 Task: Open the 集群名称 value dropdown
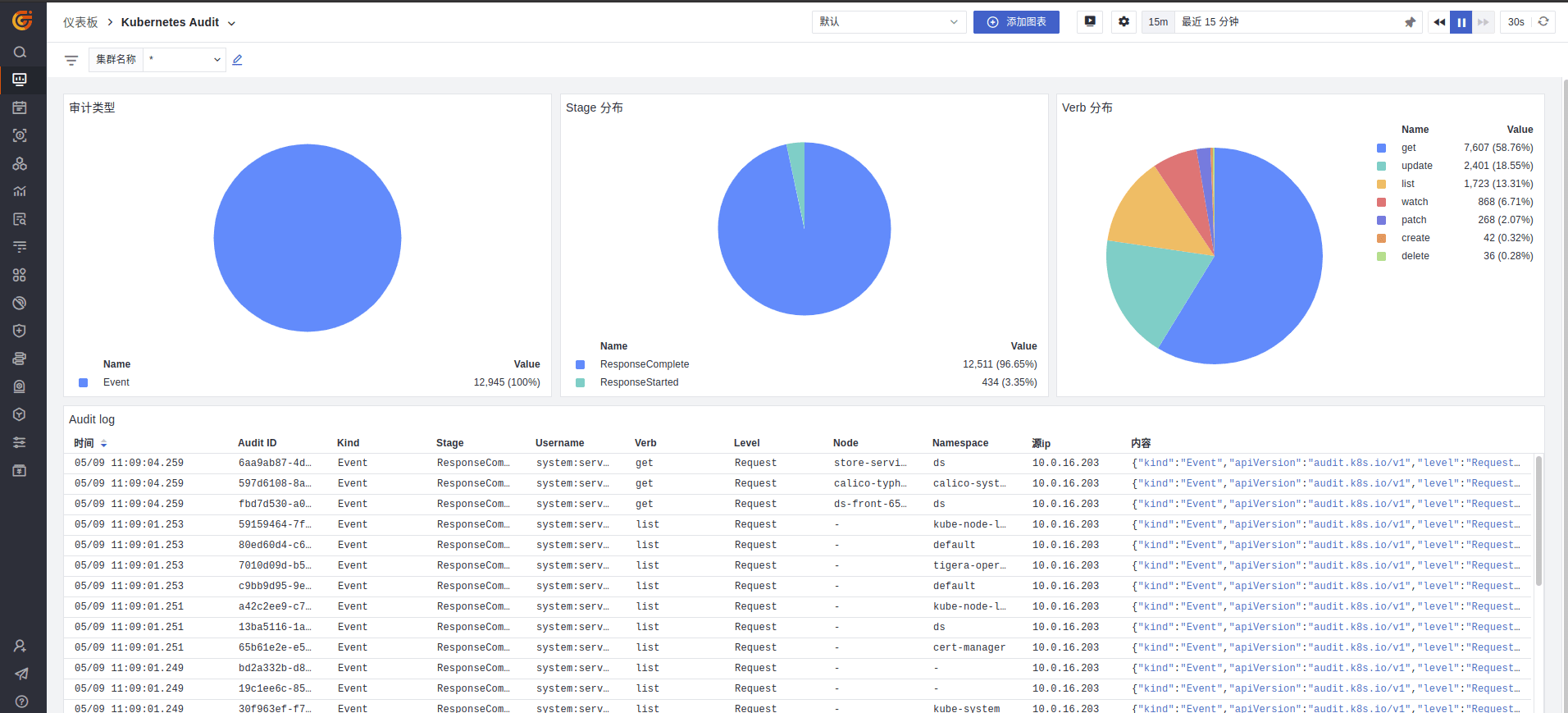coord(185,60)
